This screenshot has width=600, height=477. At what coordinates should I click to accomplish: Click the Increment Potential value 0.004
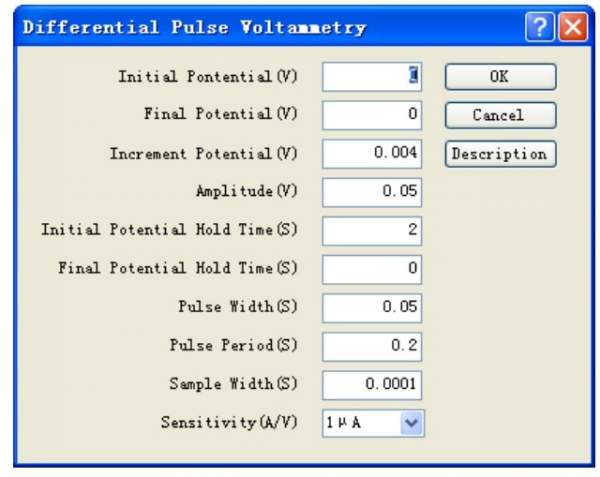point(372,154)
